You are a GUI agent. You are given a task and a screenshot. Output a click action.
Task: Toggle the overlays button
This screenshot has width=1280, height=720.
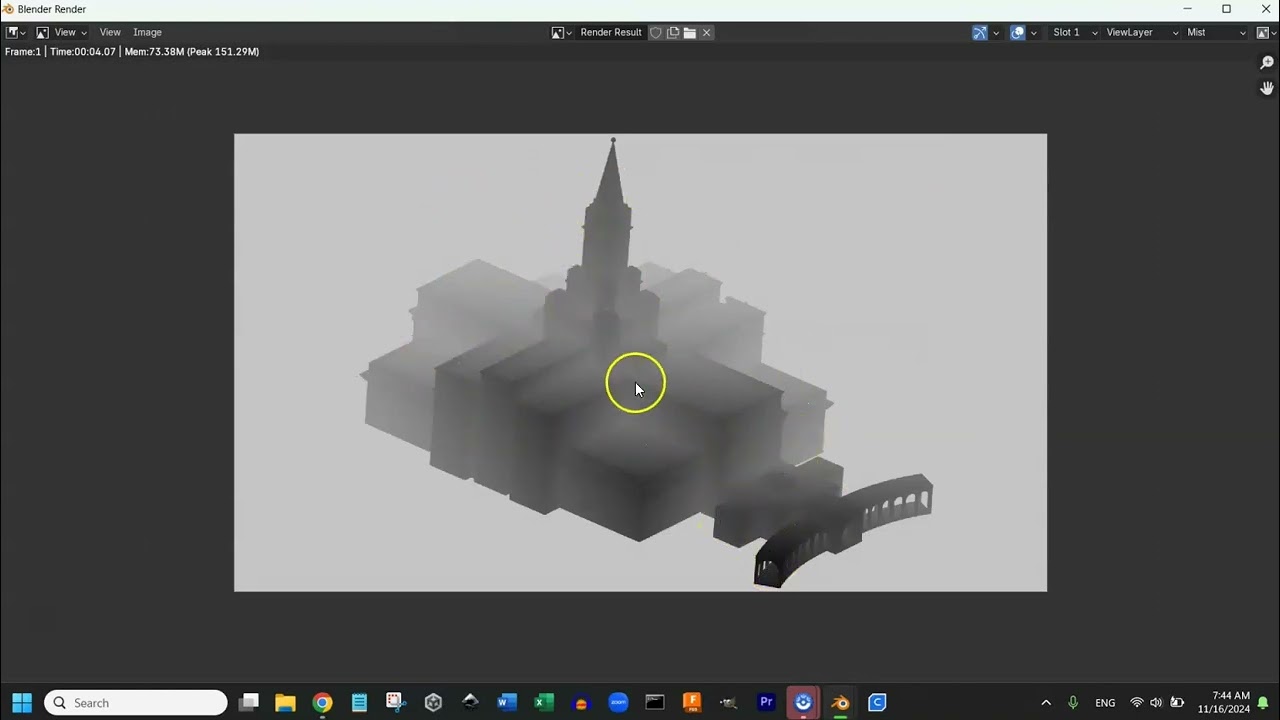point(1018,32)
